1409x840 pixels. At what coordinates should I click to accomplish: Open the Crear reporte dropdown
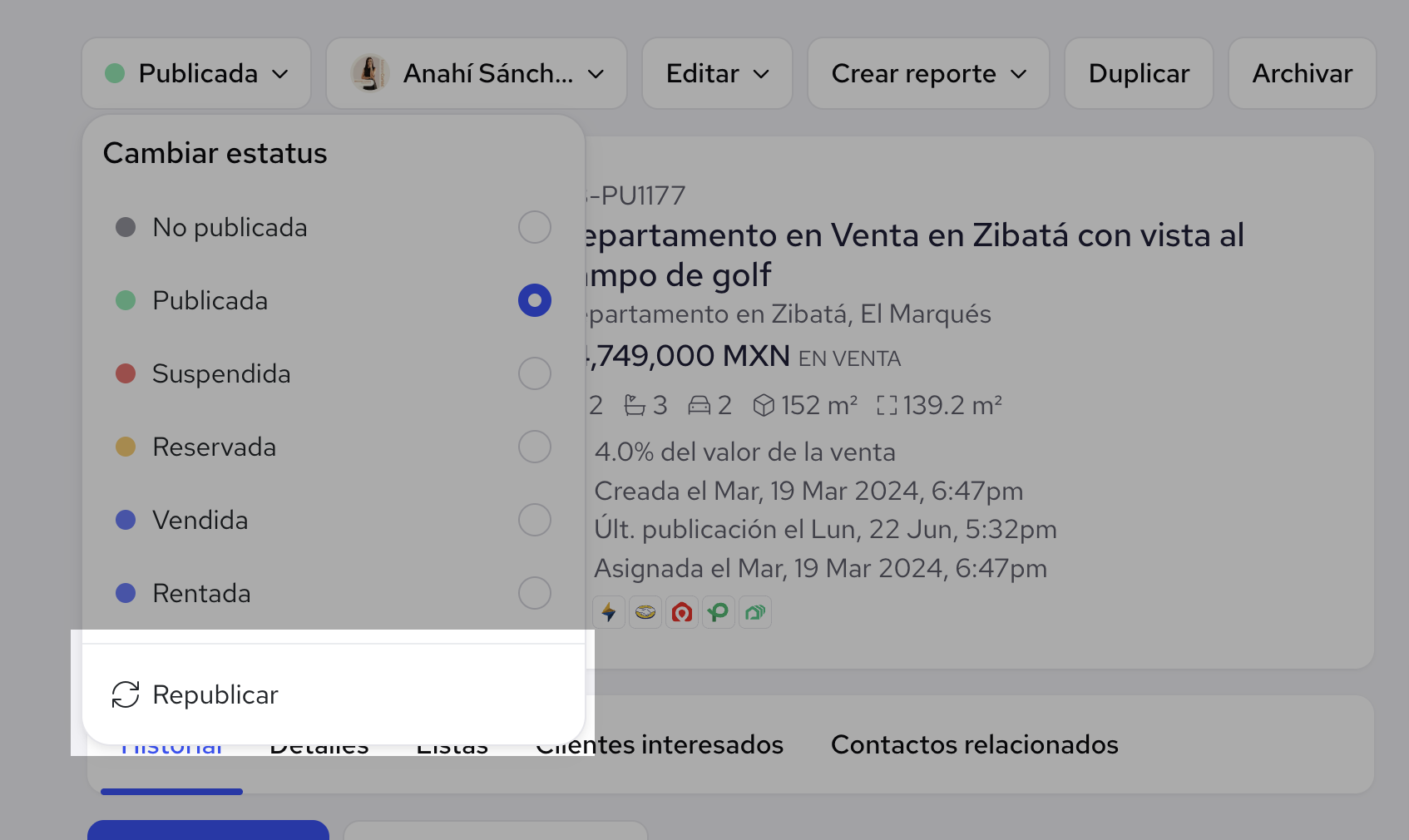928,73
